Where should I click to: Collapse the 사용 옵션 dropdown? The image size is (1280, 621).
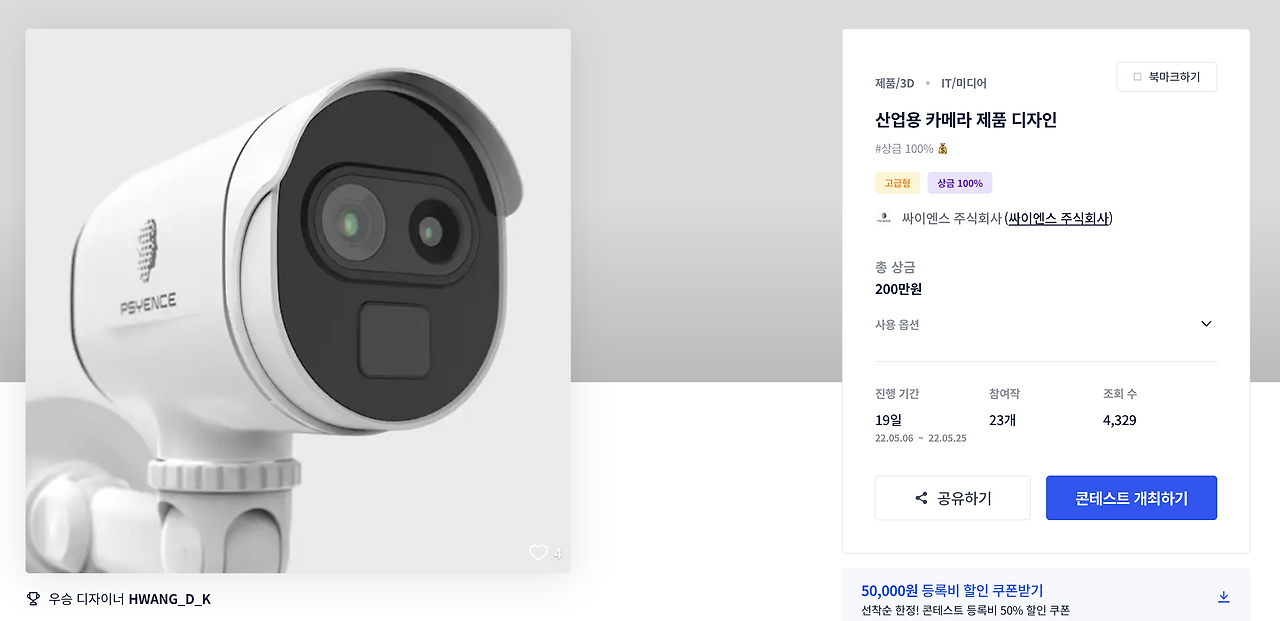(x=1046, y=323)
